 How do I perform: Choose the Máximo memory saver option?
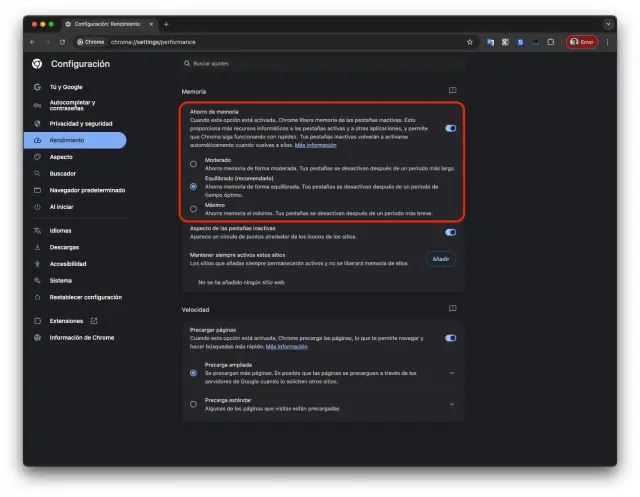pyautogui.click(x=193, y=208)
